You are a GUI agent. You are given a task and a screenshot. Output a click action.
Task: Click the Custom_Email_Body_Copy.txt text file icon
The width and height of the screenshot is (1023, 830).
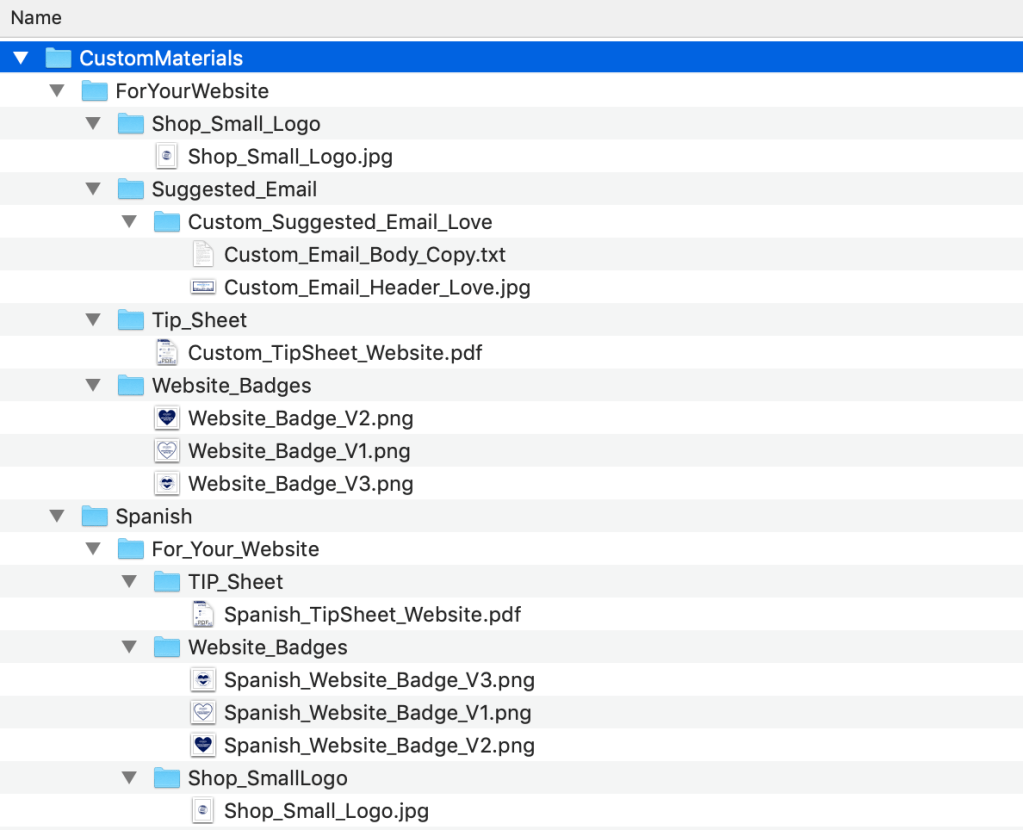(x=203, y=255)
